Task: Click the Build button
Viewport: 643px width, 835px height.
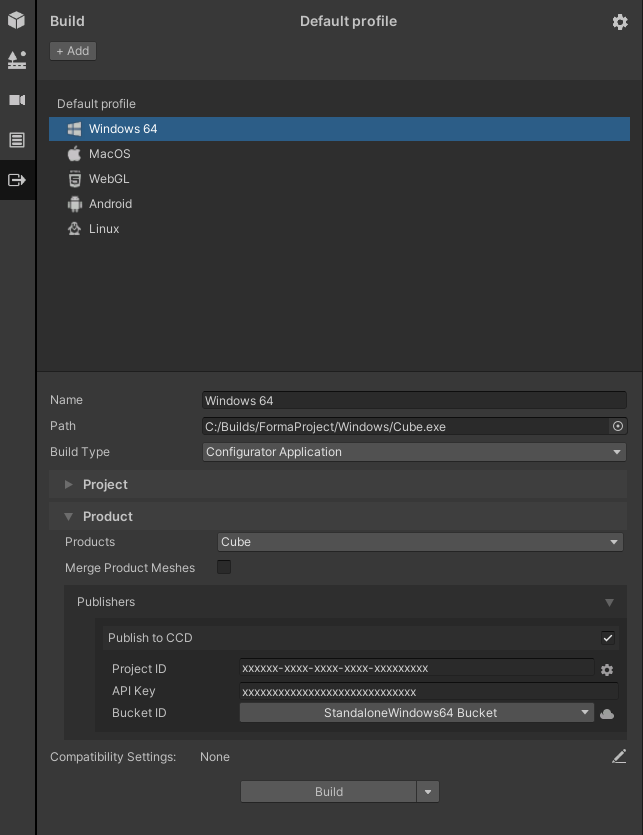Action: 329,792
